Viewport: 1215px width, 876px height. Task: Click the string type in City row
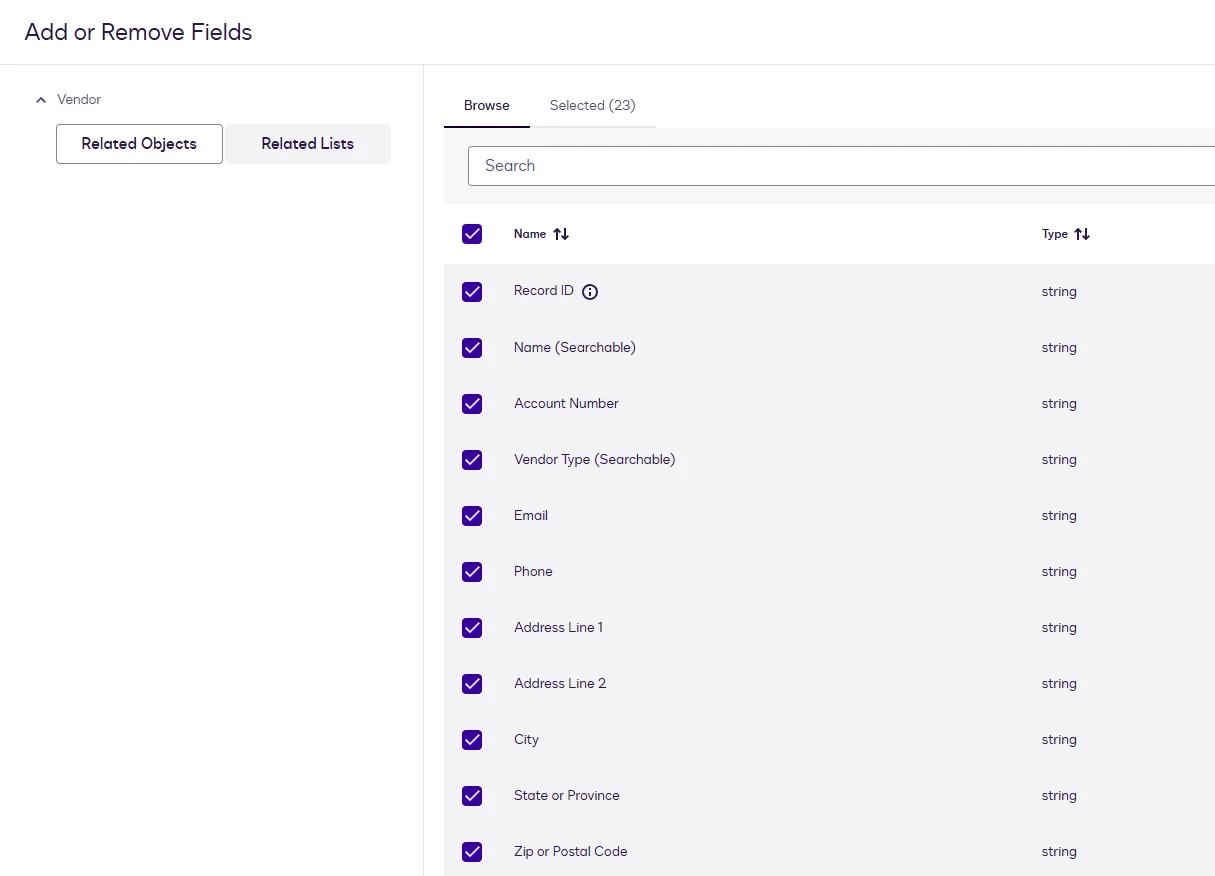click(1059, 740)
